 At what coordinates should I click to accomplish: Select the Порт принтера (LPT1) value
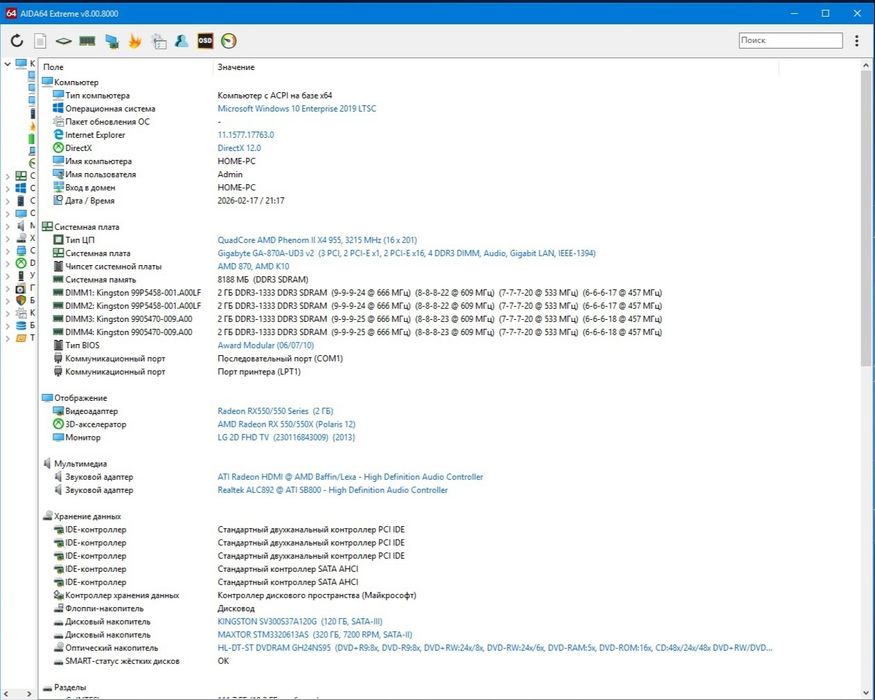pyautogui.click(x=259, y=371)
